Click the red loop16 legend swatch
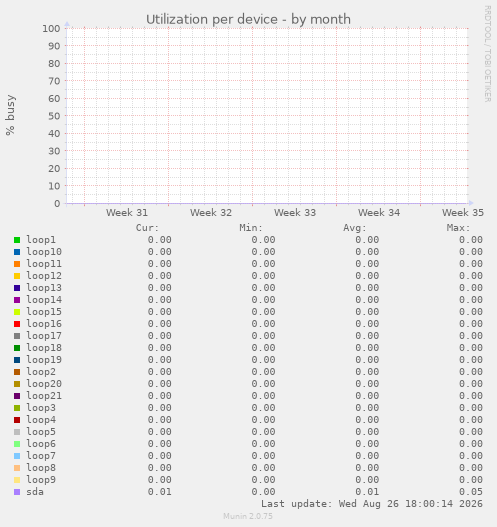 (17, 324)
